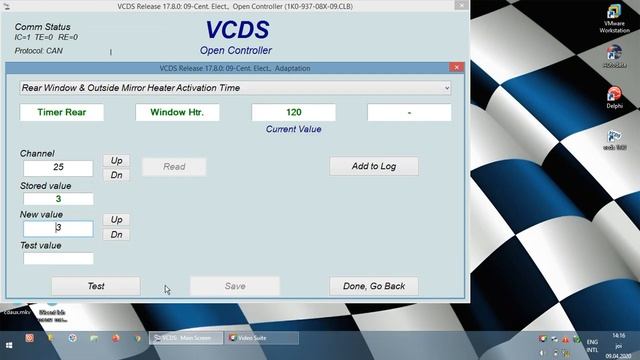Open the Firefox pinned taskbar icon
The height and width of the screenshot is (360, 640).
coord(116,338)
